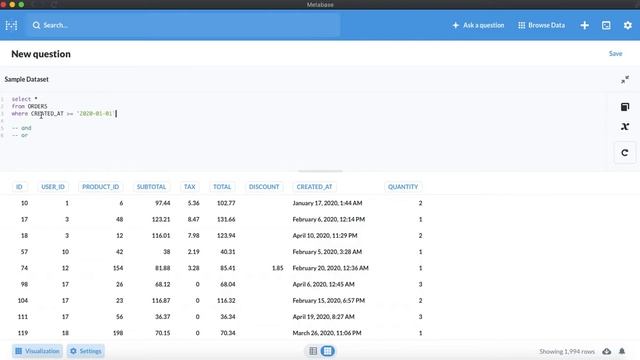Place the cursor after the date string in the query
Image resolution: width=640 pixels, height=360 pixels.
click(x=116, y=113)
